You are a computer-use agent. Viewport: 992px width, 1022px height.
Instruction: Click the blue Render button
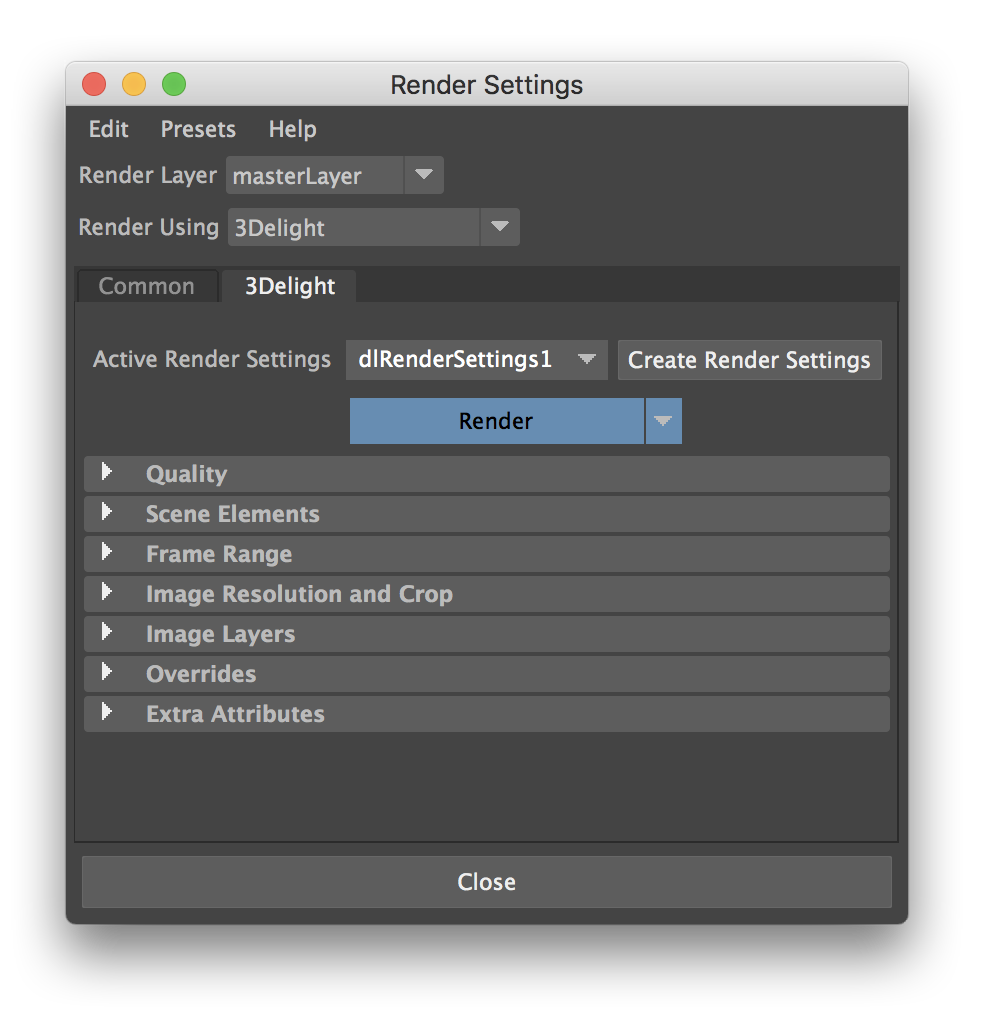pyautogui.click(x=496, y=421)
